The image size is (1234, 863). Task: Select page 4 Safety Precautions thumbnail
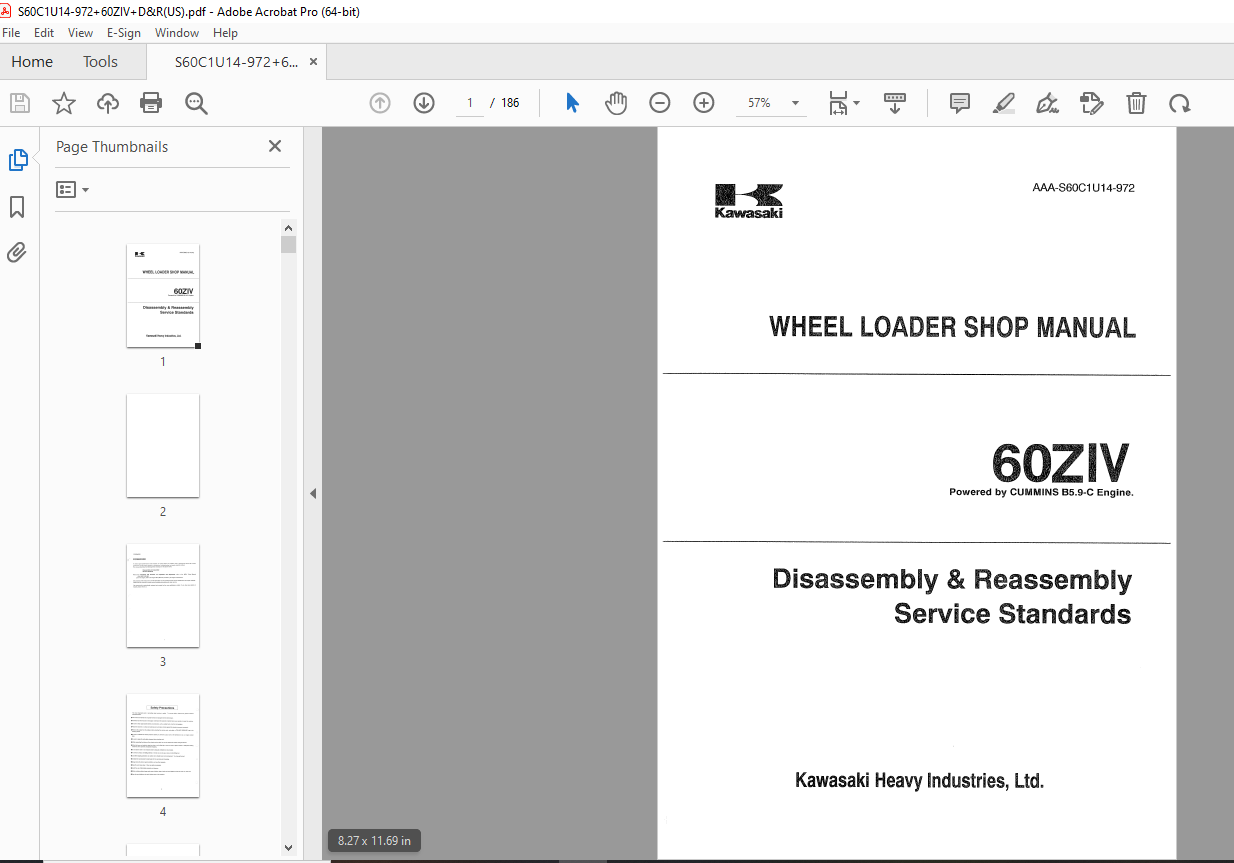pos(163,745)
